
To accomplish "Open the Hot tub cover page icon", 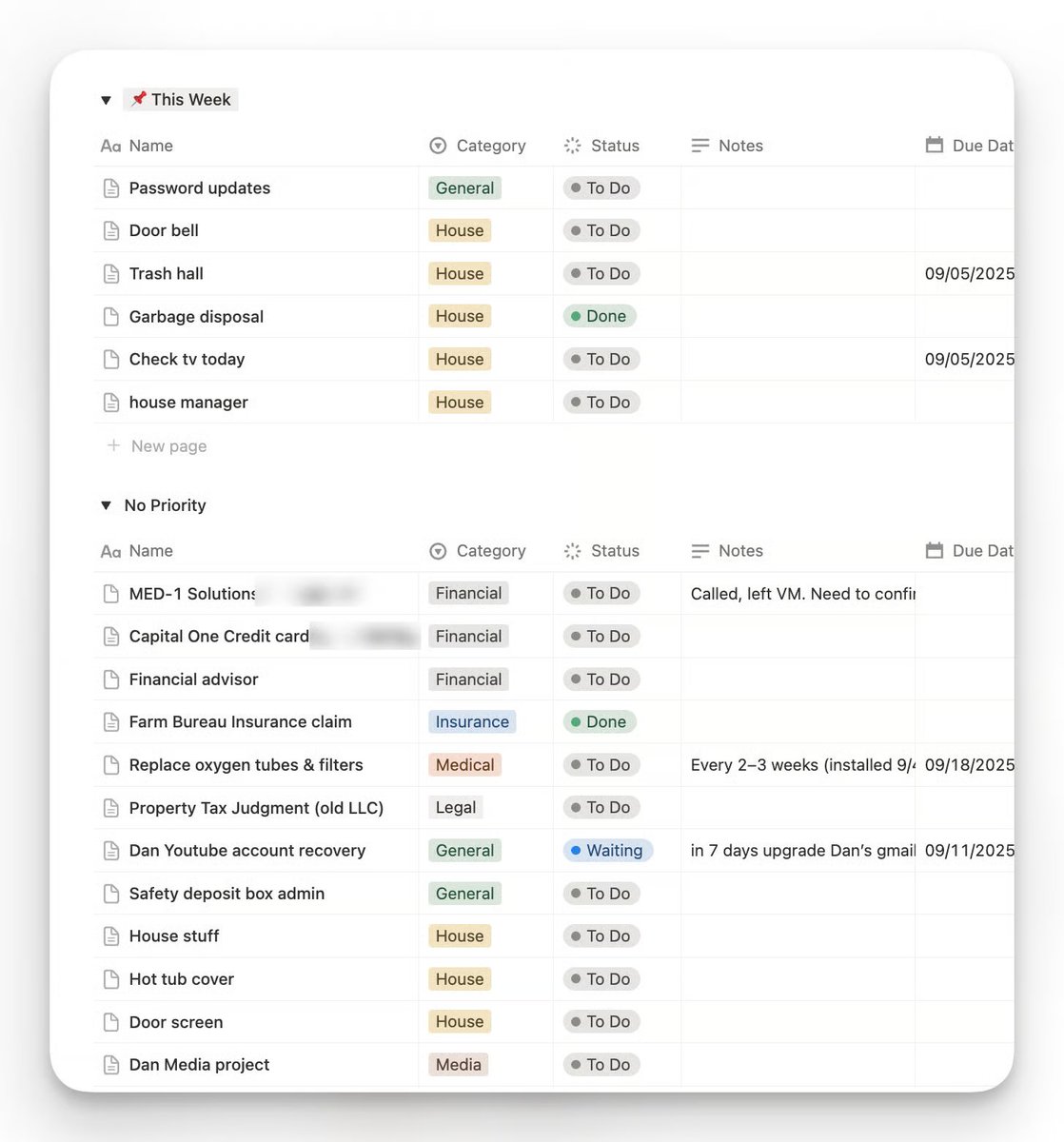I will 111,979.
